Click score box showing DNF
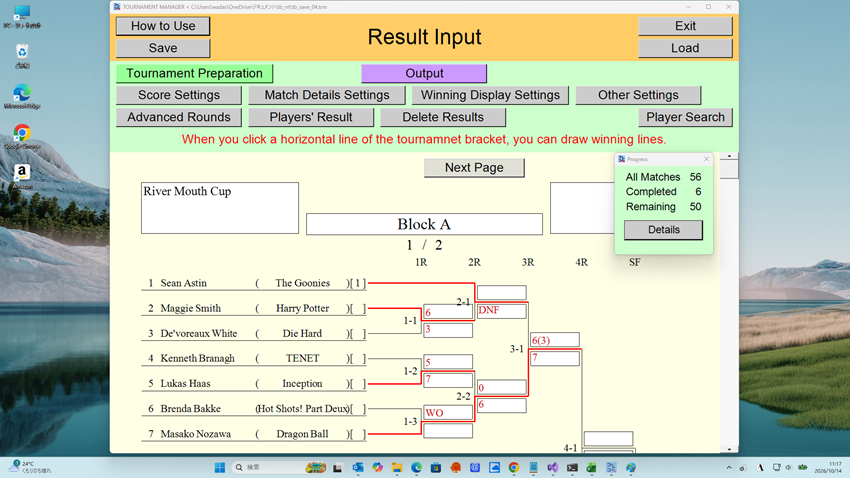 pos(501,311)
